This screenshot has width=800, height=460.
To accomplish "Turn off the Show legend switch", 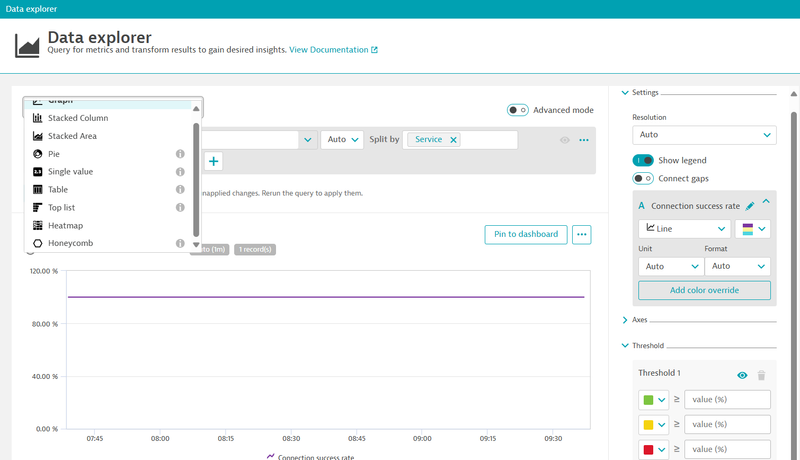I will click(643, 160).
